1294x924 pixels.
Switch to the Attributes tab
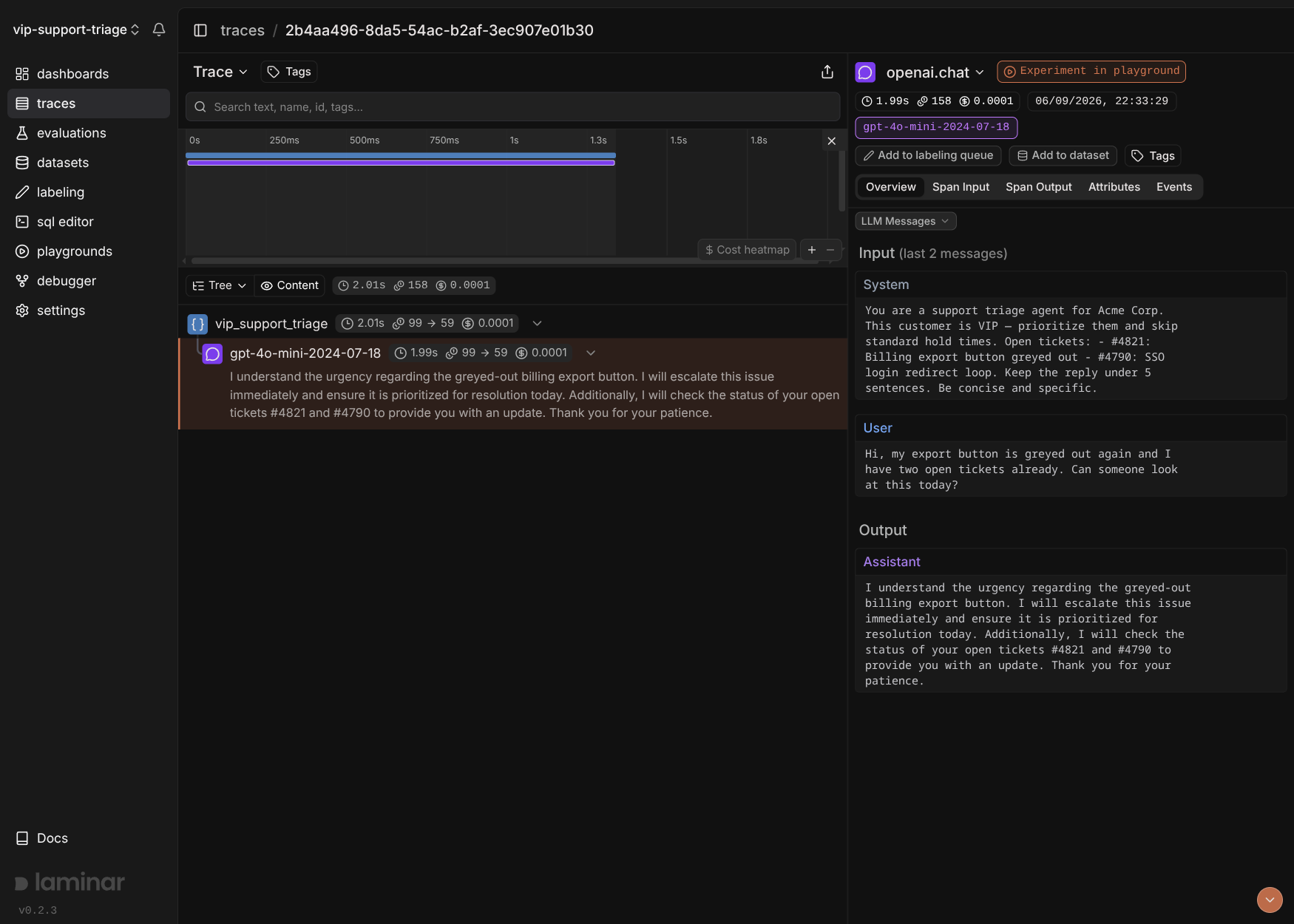1114,187
